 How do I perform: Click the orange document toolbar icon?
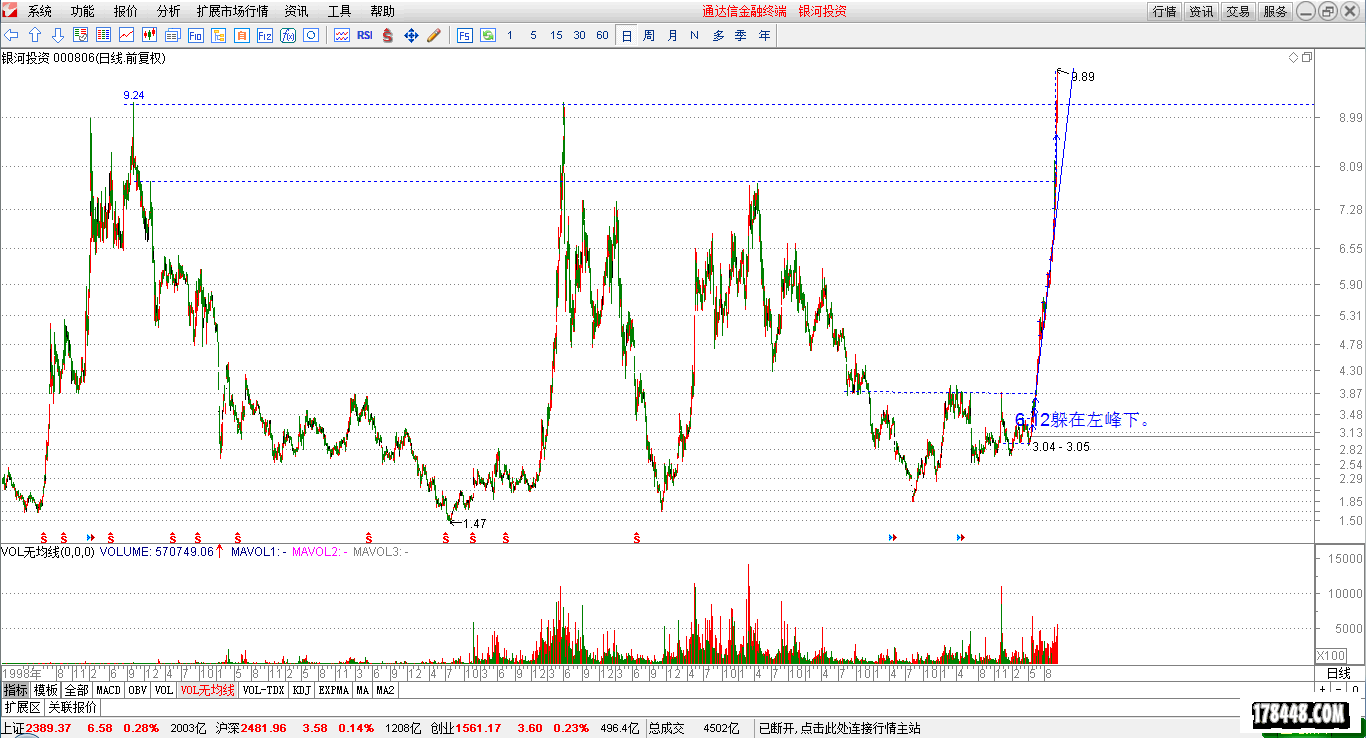[x=241, y=35]
